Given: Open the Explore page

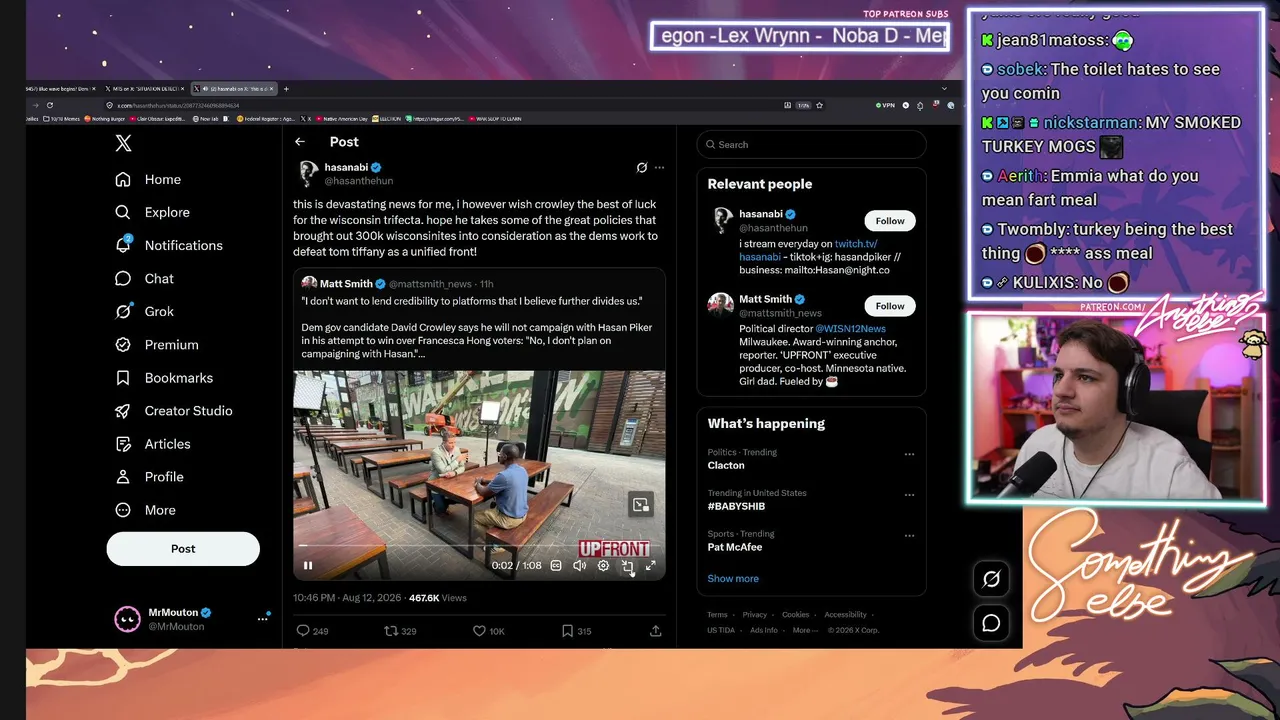Looking at the screenshot, I should pos(152,212).
